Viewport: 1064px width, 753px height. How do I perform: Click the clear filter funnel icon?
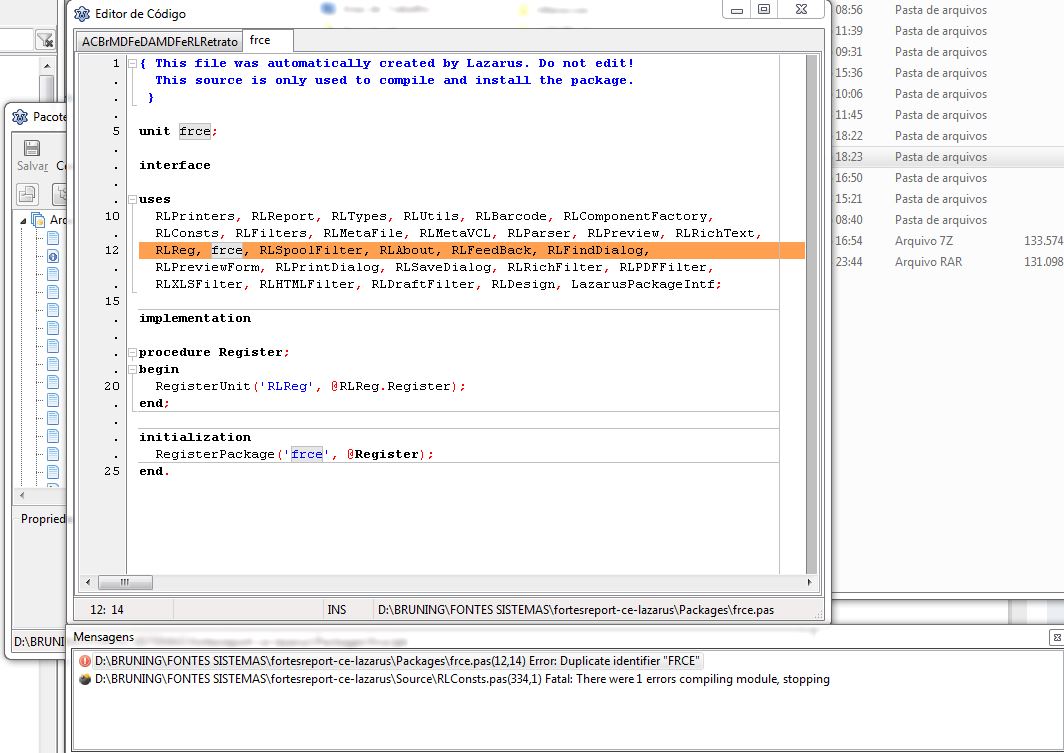coord(45,40)
